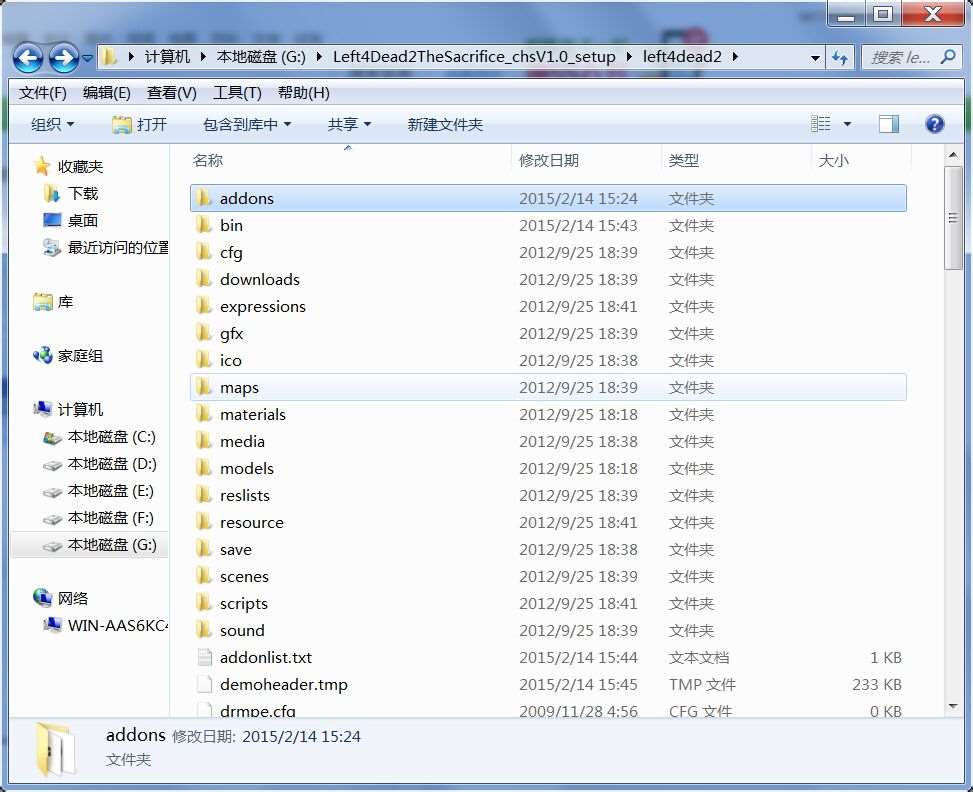
Task: Click the maps folder icon
Action: (x=204, y=387)
